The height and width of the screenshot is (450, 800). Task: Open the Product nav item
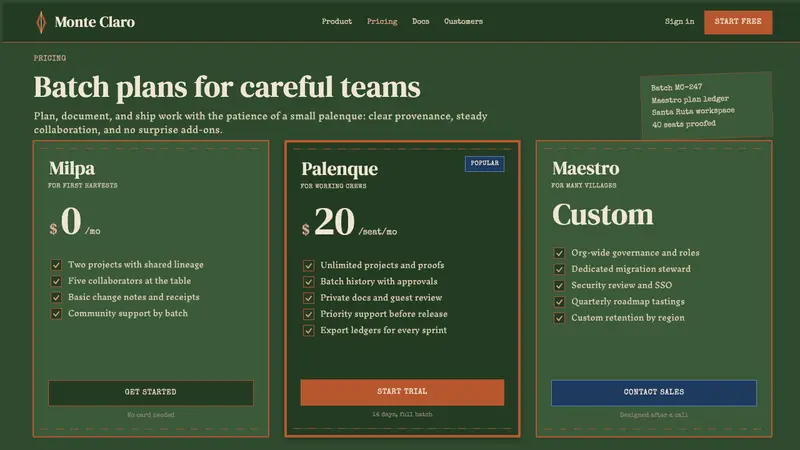pos(337,21)
